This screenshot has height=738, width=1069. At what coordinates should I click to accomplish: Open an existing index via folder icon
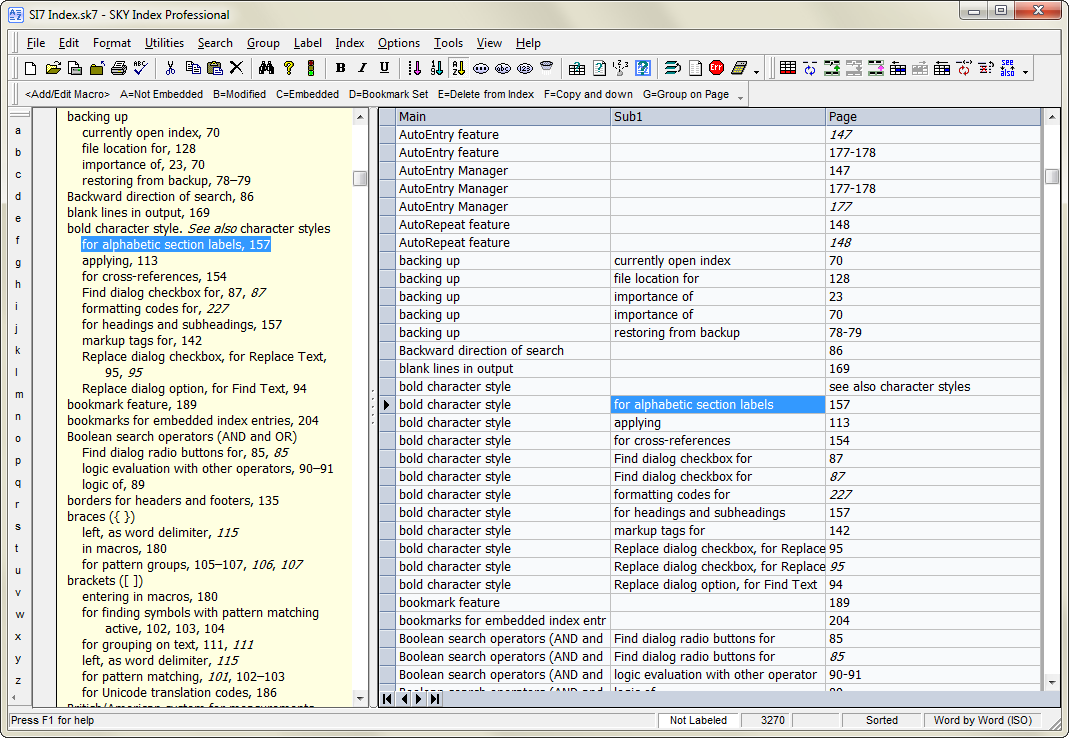[x=53, y=68]
